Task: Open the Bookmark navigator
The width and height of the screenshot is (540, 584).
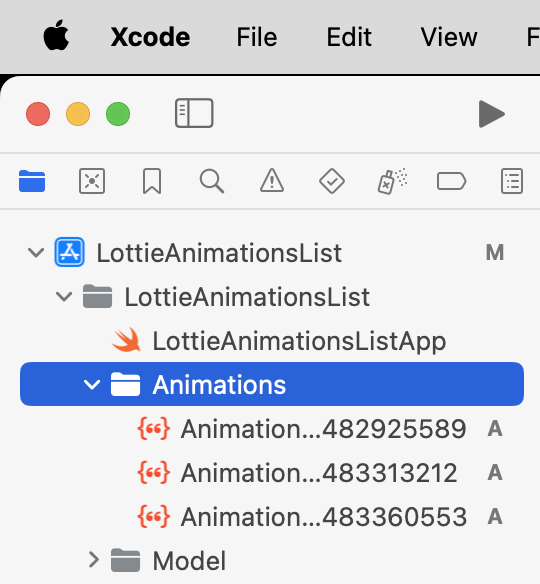Action: click(152, 181)
